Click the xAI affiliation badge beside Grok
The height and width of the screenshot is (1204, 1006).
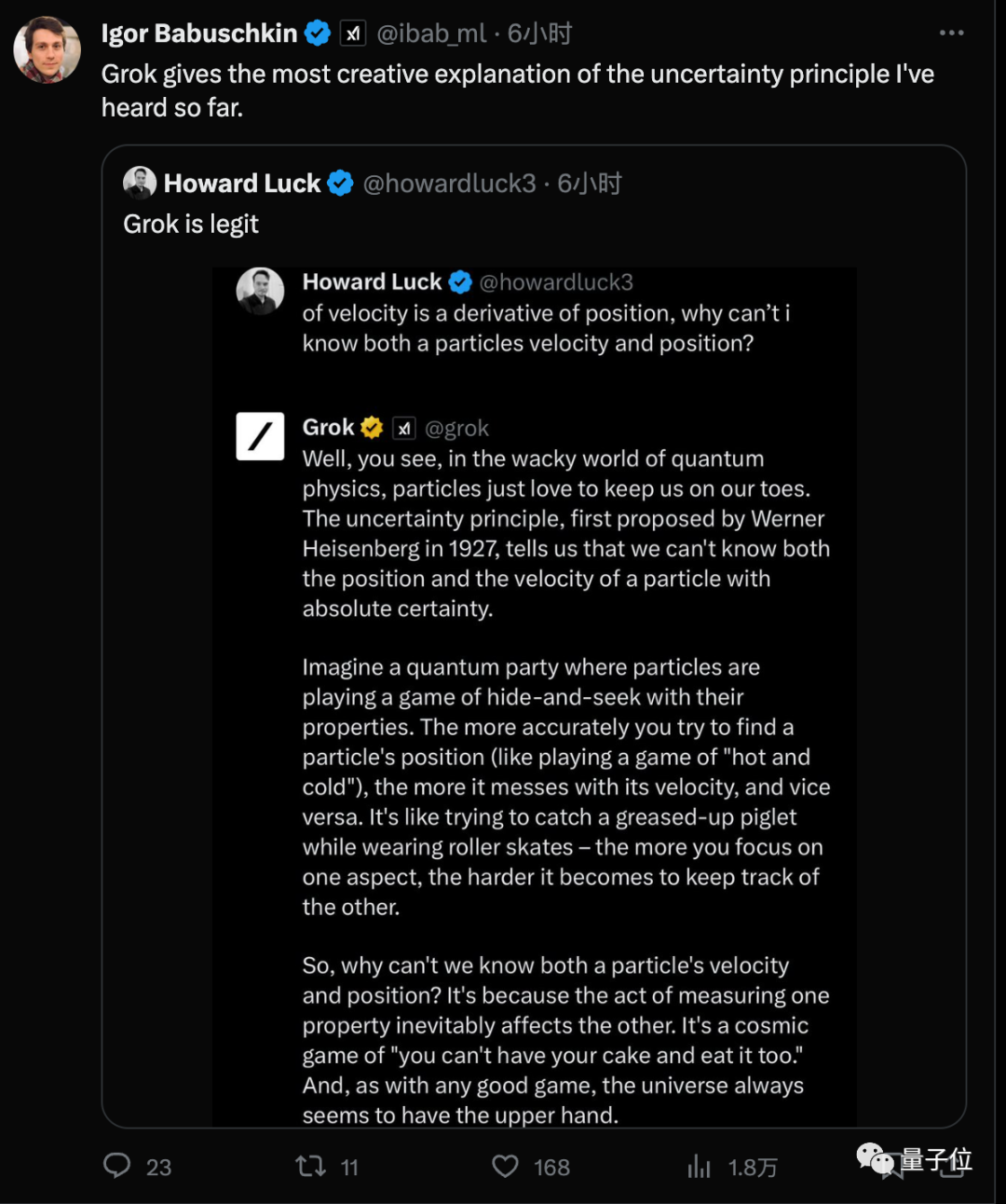tap(403, 429)
